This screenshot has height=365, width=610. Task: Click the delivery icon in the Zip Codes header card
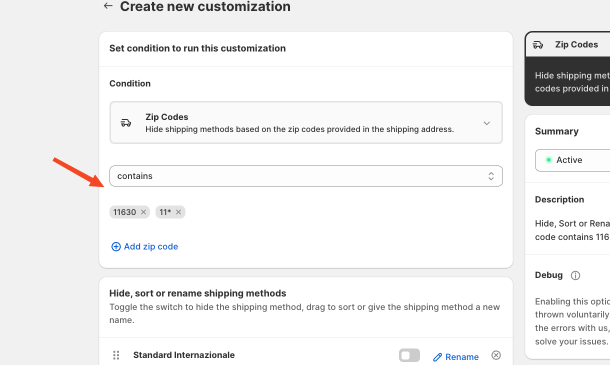click(538, 45)
